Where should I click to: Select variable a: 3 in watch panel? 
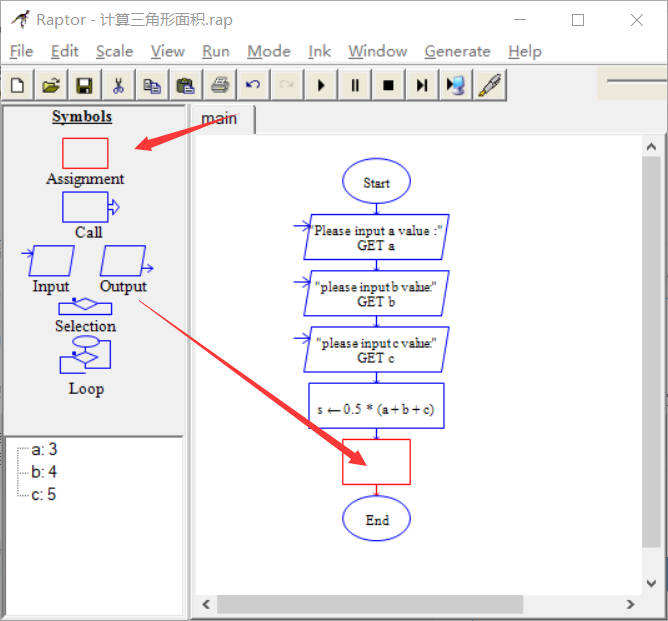tap(44, 449)
